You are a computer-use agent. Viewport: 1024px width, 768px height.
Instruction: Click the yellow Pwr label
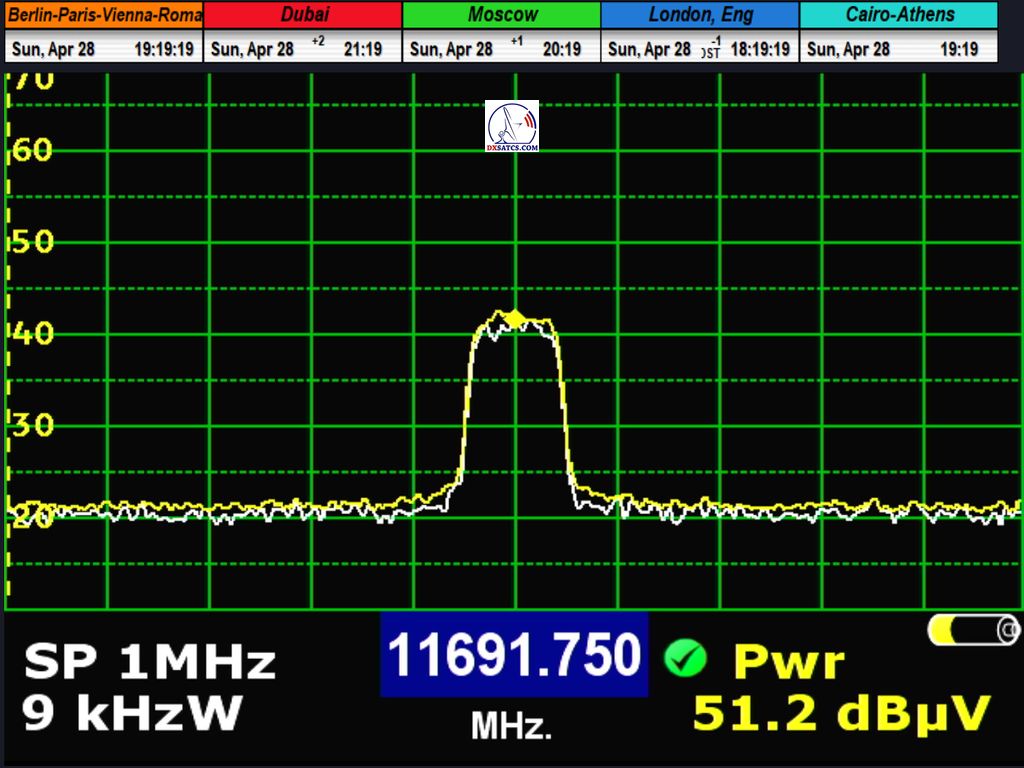point(789,662)
